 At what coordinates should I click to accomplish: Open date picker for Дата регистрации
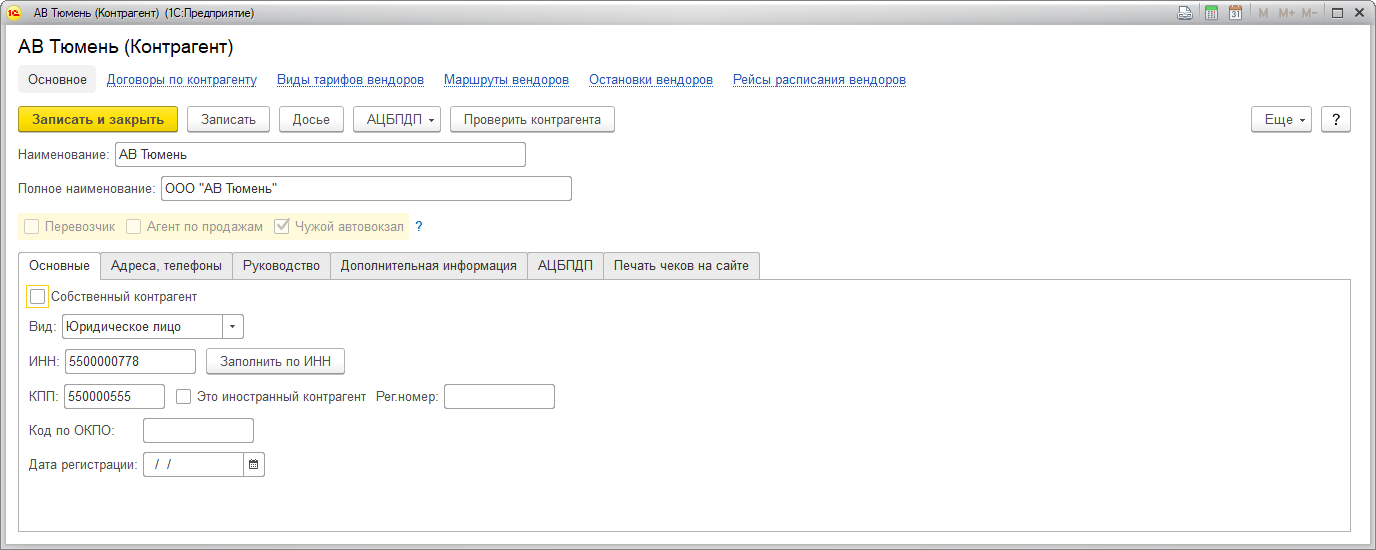pyautogui.click(x=254, y=464)
